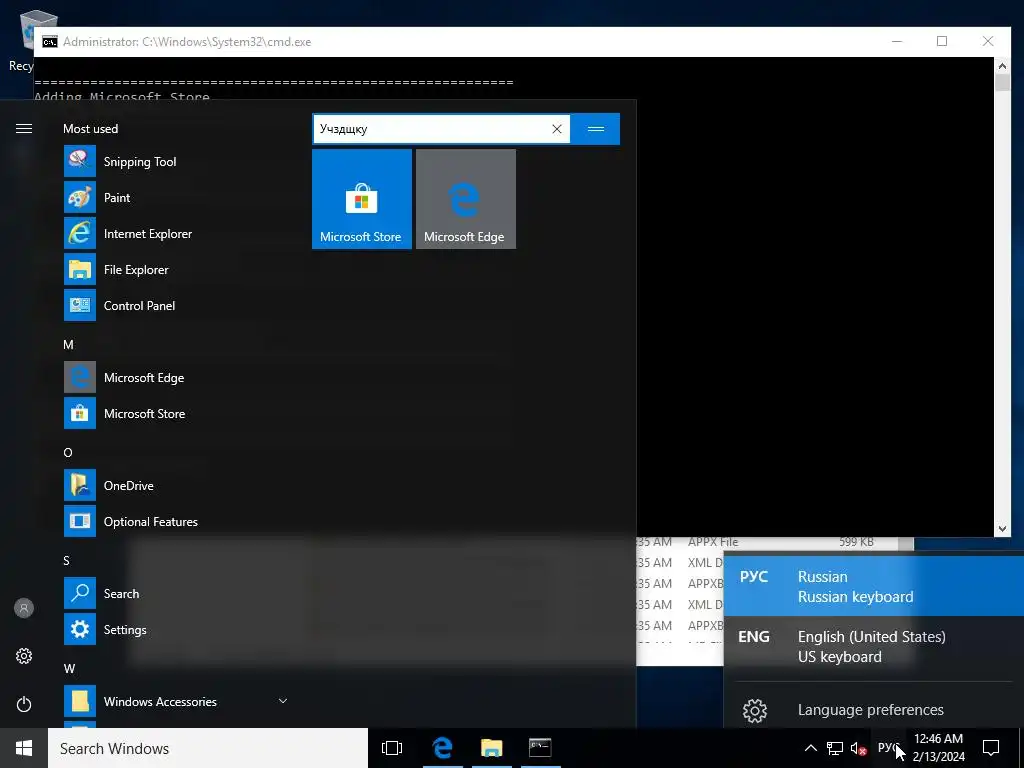Click the Microsoft Edge pinned tile
Image resolution: width=1024 pixels, height=768 pixels.
coord(466,199)
